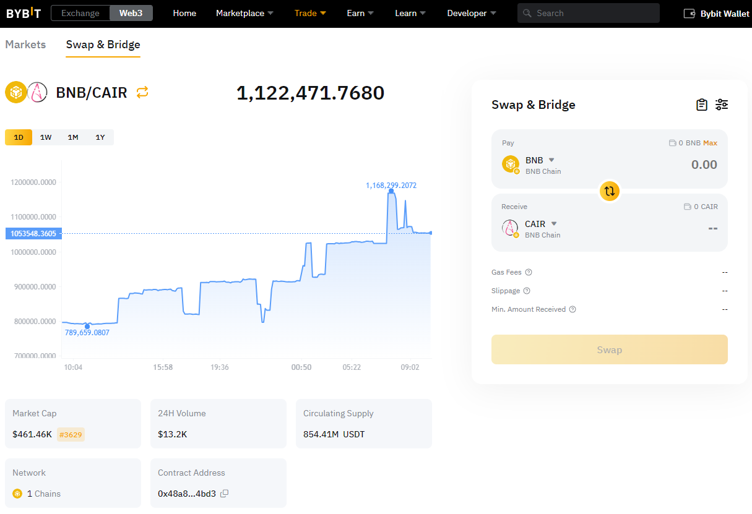This screenshot has height=514, width=752.
Task: Click the yellow pay/receive switch arrows
Action: click(609, 191)
